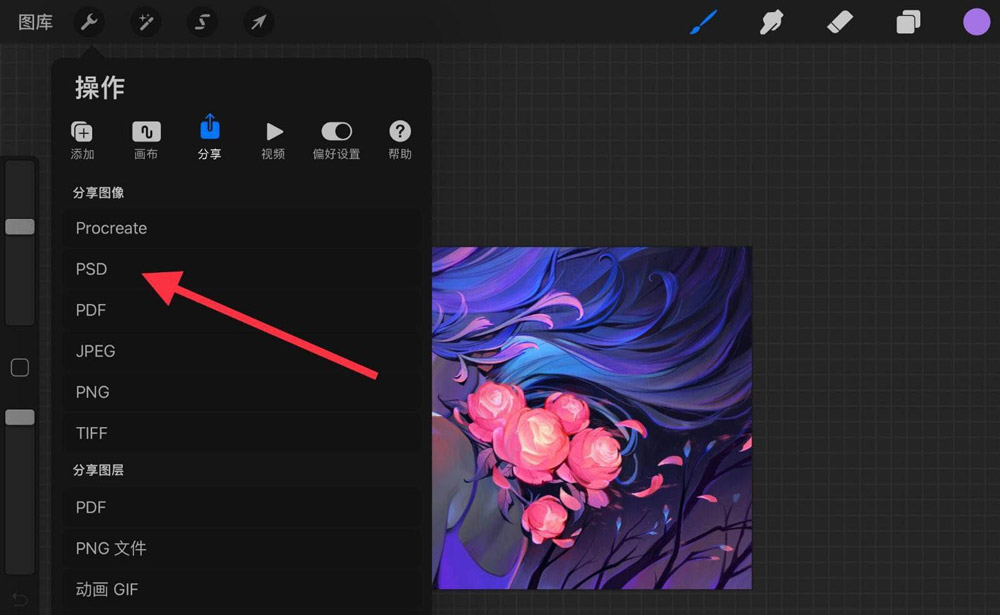Share layers as 动画 GIF

pyautogui.click(x=106, y=589)
